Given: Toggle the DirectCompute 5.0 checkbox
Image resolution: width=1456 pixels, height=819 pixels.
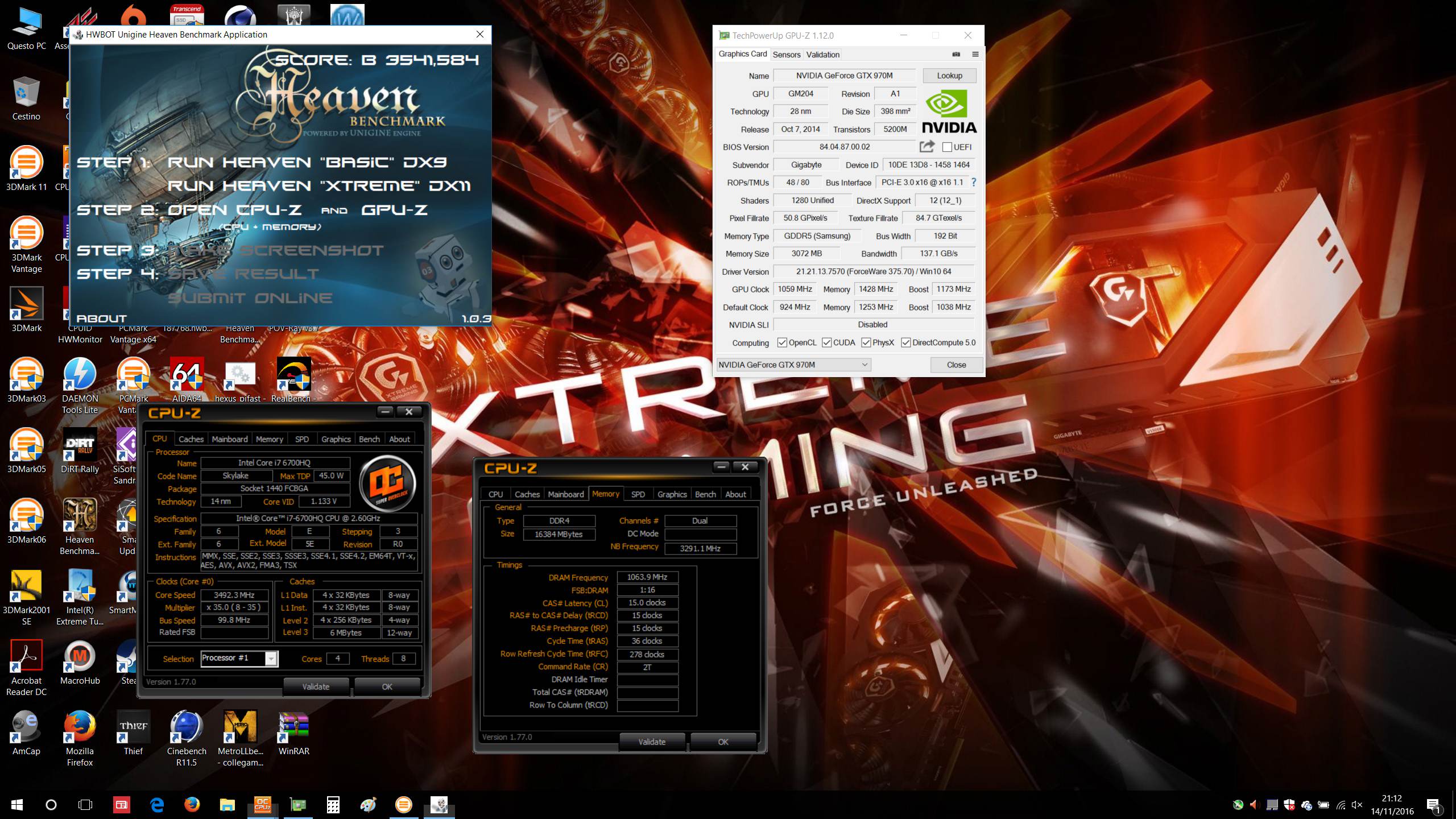Looking at the screenshot, I should tap(906, 342).
